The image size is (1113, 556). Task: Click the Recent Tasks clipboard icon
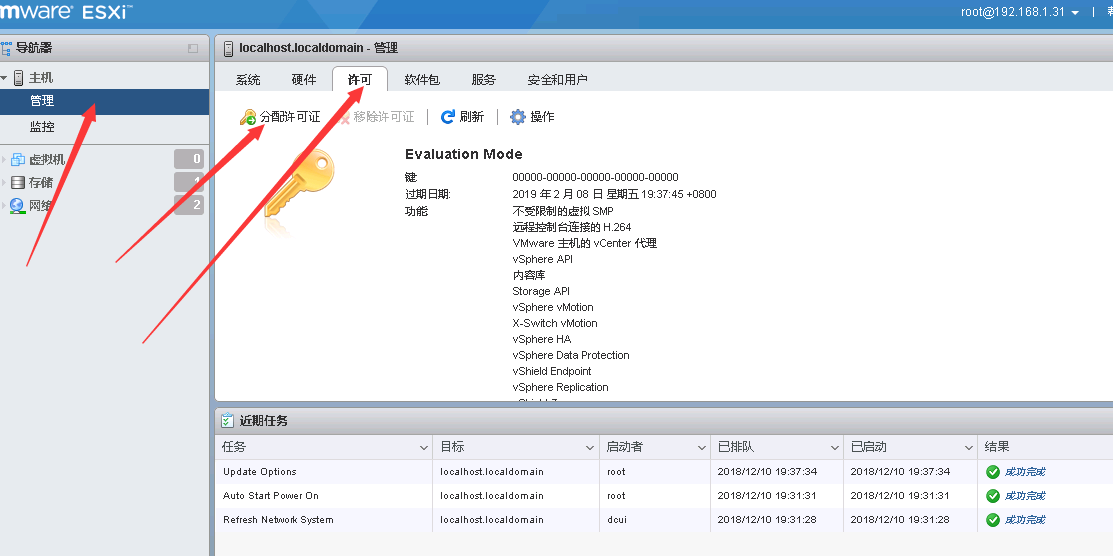click(x=227, y=420)
